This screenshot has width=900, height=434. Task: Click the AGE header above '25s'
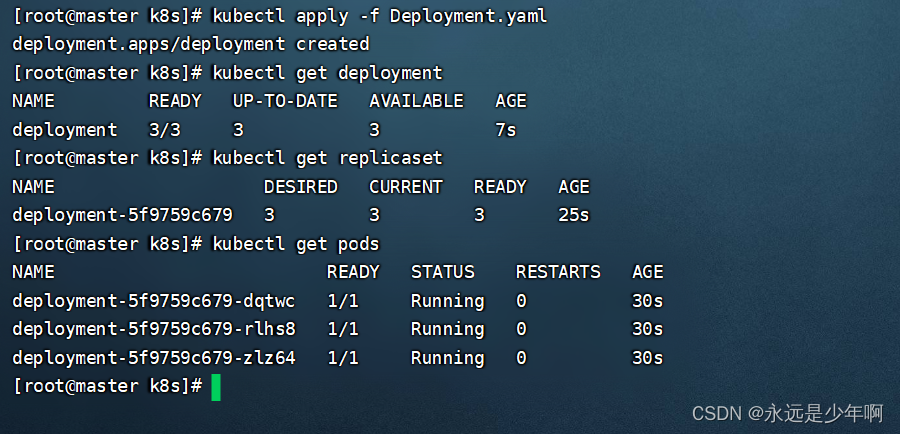pos(573,187)
